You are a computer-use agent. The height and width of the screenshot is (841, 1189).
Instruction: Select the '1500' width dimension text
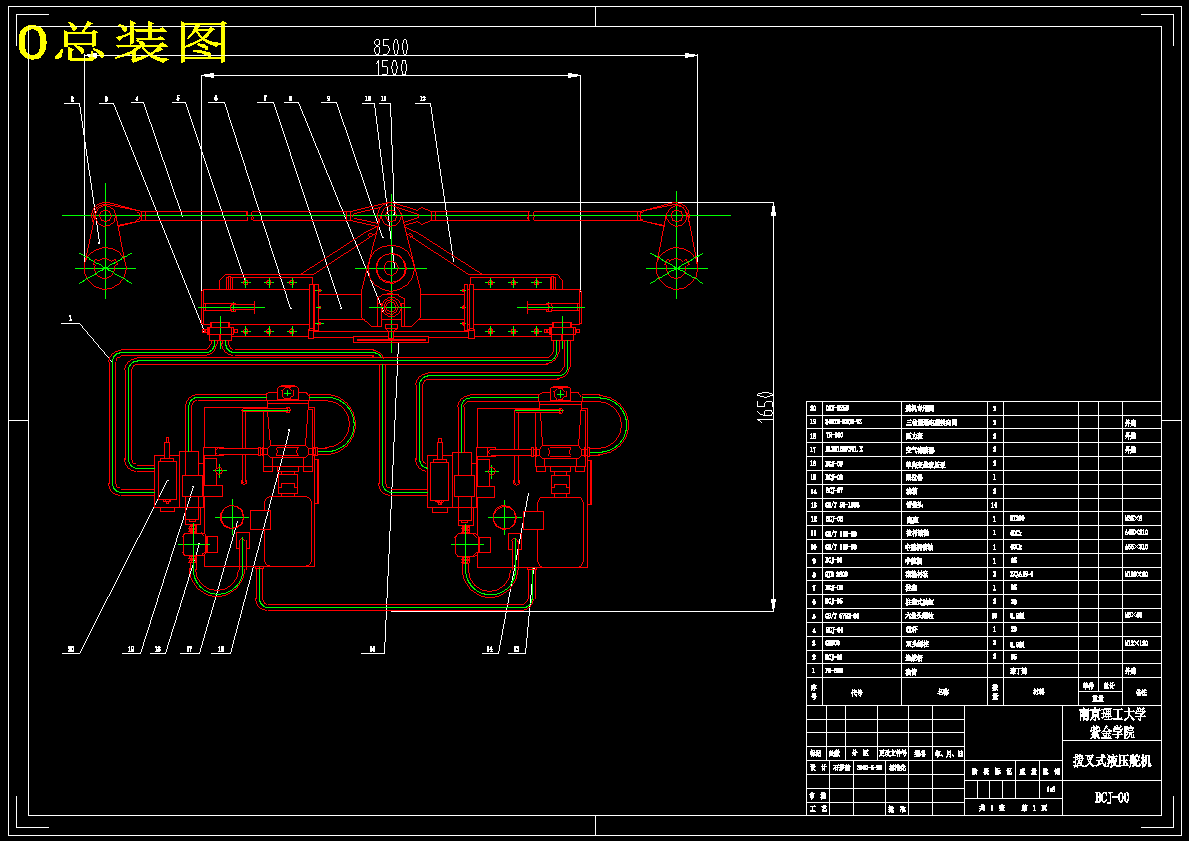coord(391,67)
